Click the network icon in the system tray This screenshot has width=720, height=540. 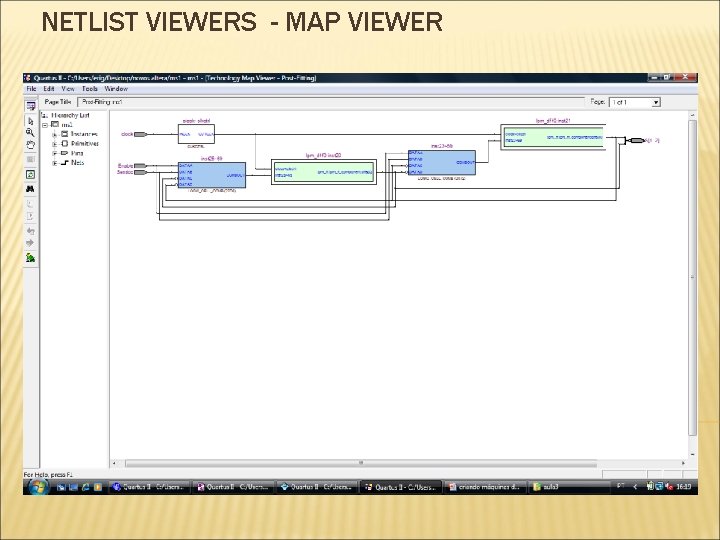pyautogui.click(x=659, y=486)
